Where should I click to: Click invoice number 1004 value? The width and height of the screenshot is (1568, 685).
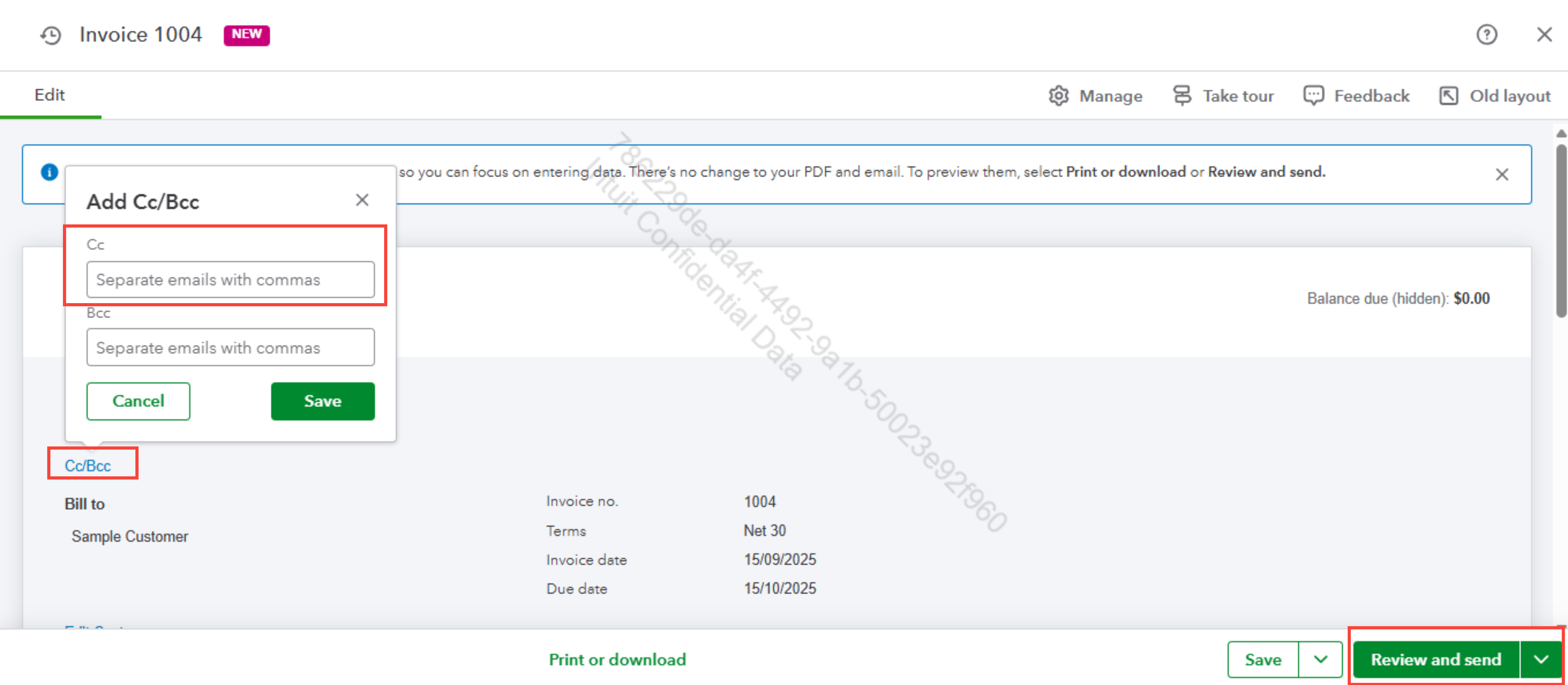(760, 502)
